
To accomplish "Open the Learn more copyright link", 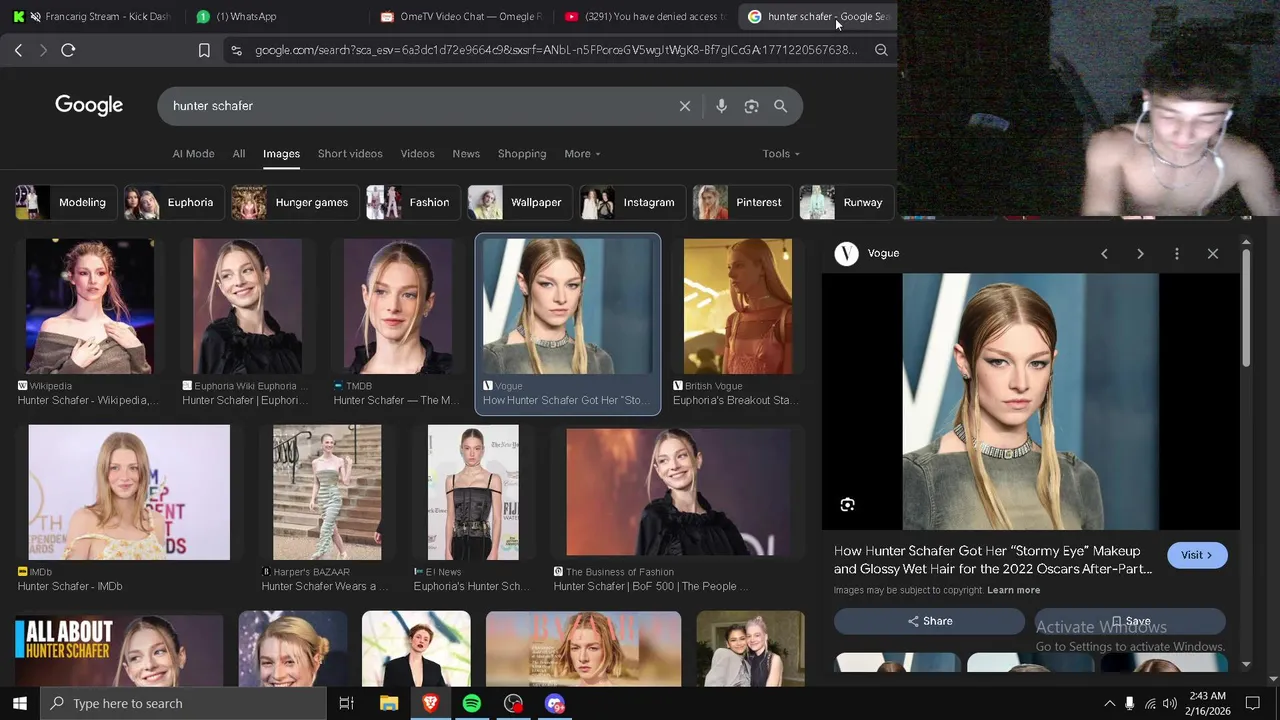I will pyautogui.click(x=1014, y=590).
